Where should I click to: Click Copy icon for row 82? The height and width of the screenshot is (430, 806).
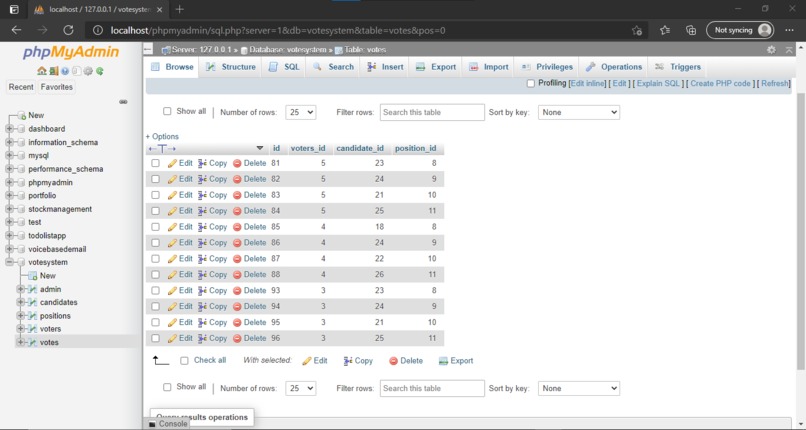click(203, 179)
